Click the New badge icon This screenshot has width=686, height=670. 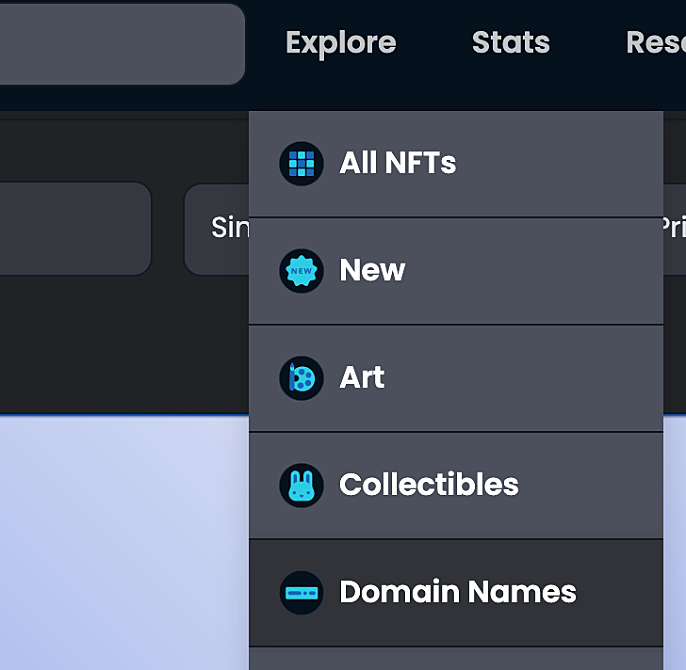point(301,271)
